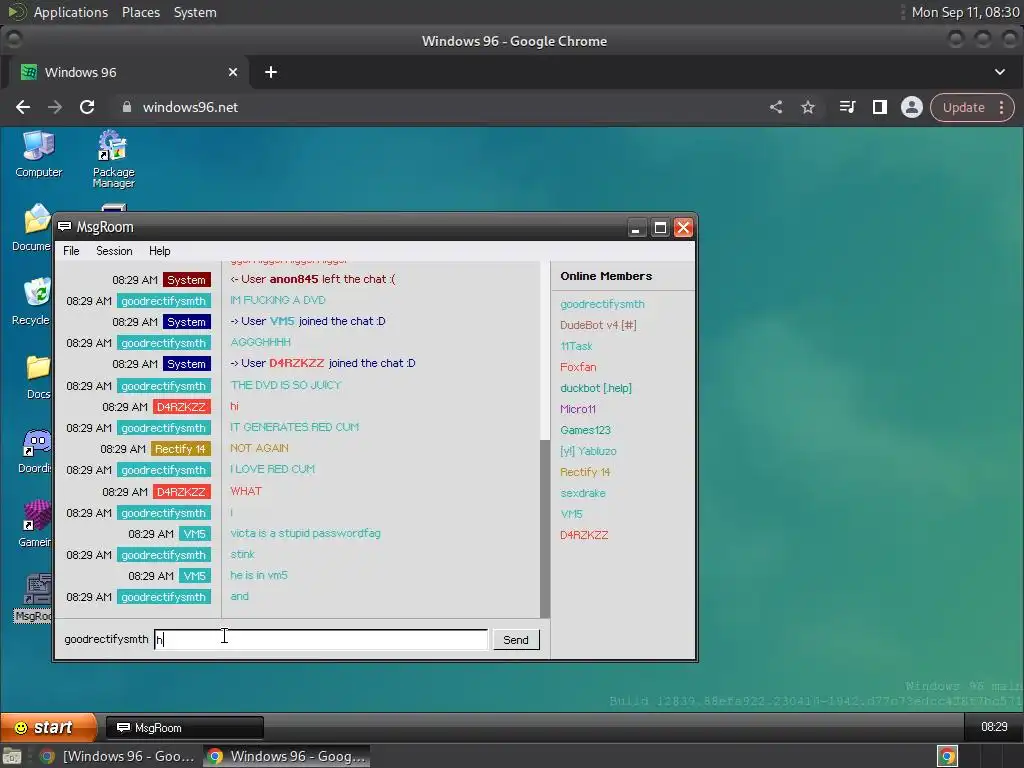This screenshot has width=1024, height=768.
Task: Focus the chat message input field
Action: click(321, 639)
